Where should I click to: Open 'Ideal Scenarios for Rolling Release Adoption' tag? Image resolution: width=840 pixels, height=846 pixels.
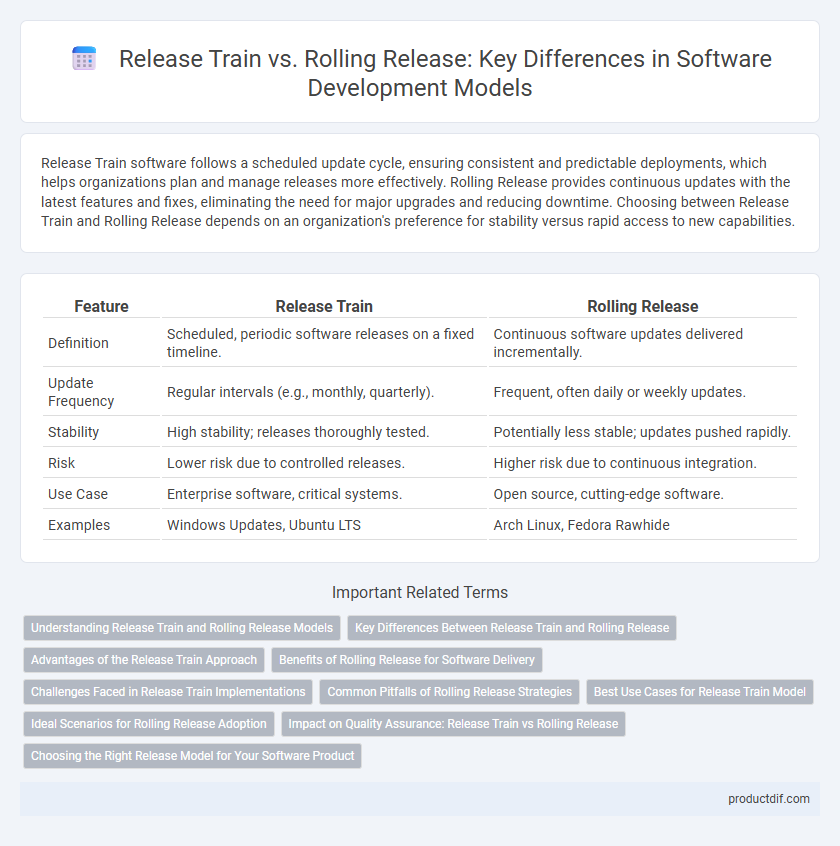(149, 724)
